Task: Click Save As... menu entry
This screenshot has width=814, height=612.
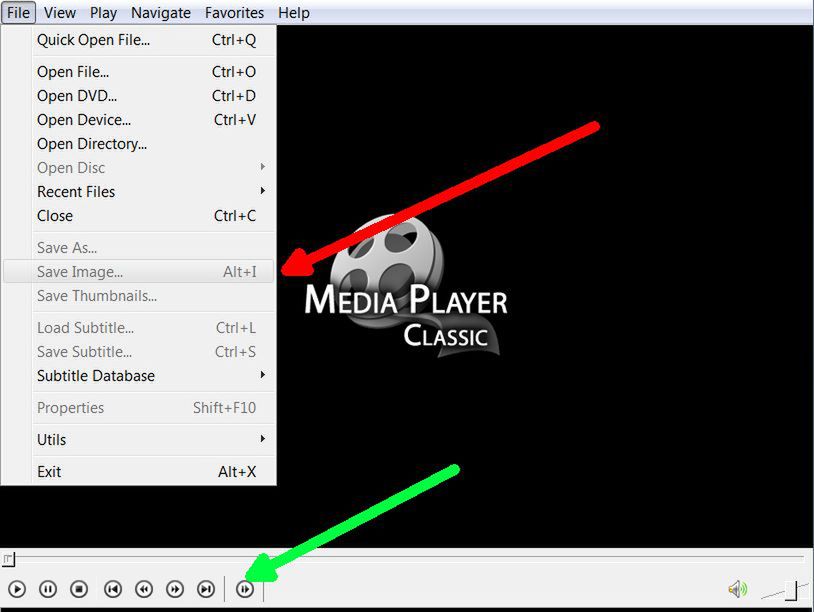Action: [139, 248]
